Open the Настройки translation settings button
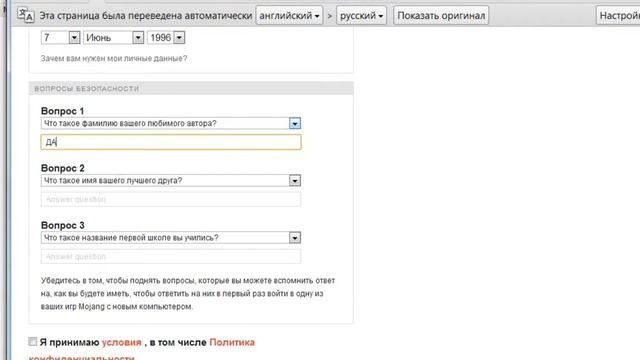 click(618, 16)
